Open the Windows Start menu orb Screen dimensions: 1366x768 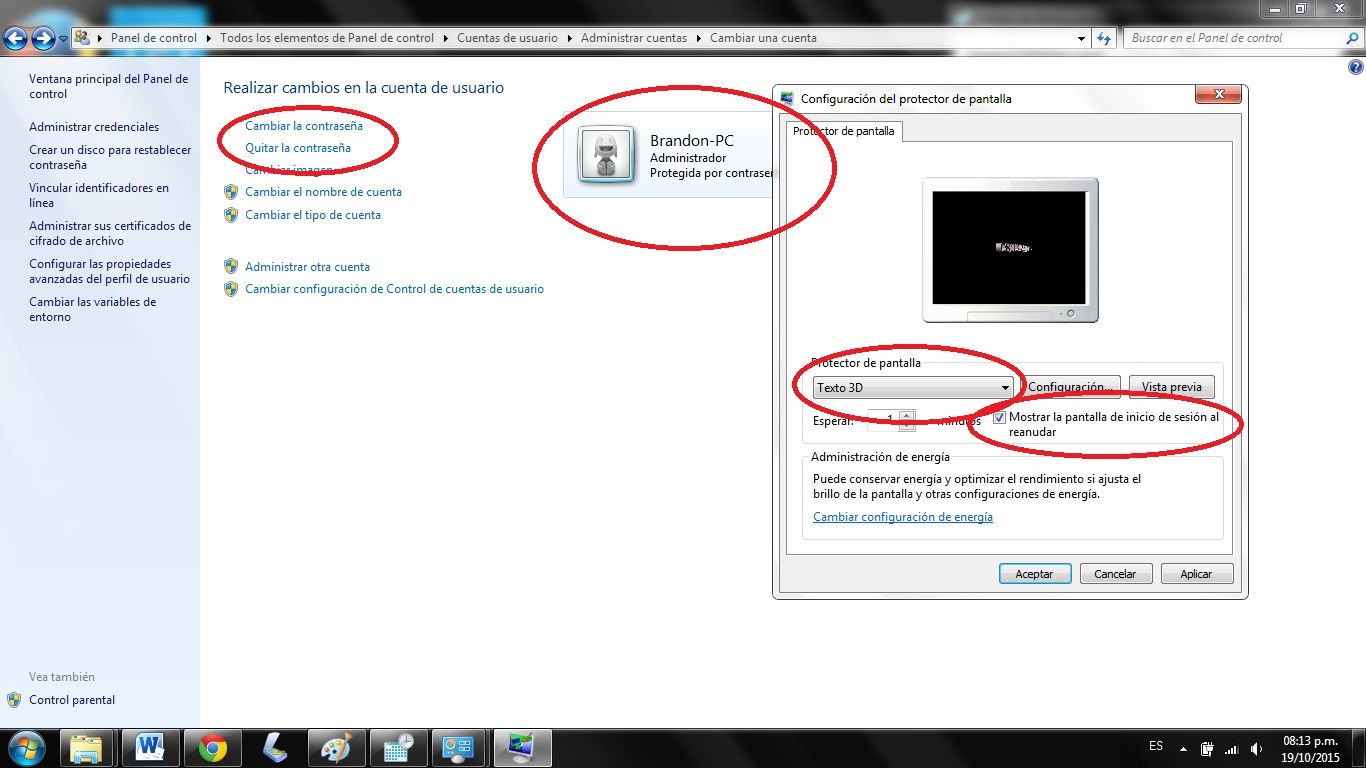[27, 748]
